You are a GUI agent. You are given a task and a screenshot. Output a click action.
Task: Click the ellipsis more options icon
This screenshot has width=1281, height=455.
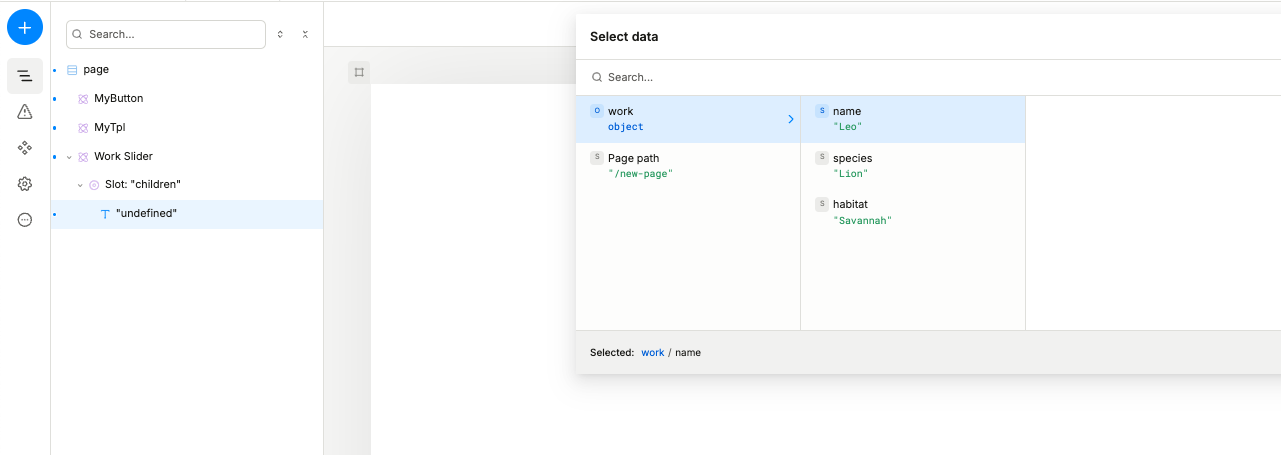coord(25,220)
